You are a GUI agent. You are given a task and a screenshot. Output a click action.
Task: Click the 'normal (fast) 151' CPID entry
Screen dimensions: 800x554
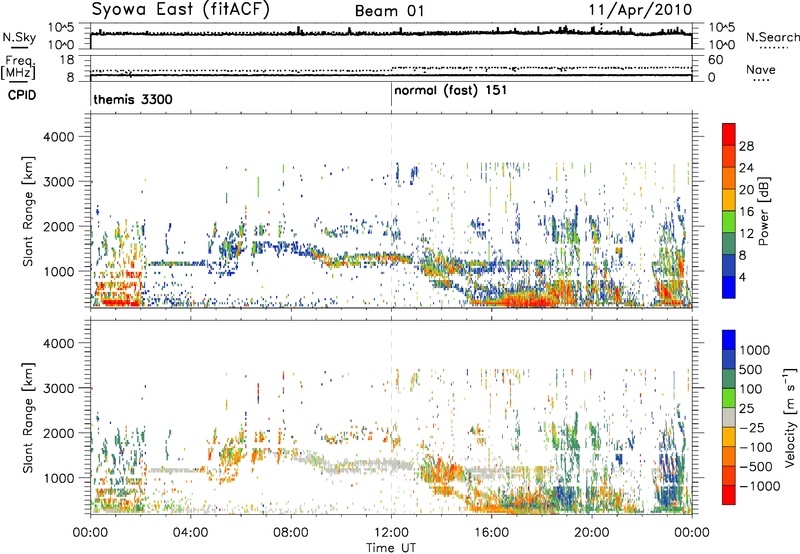point(451,91)
